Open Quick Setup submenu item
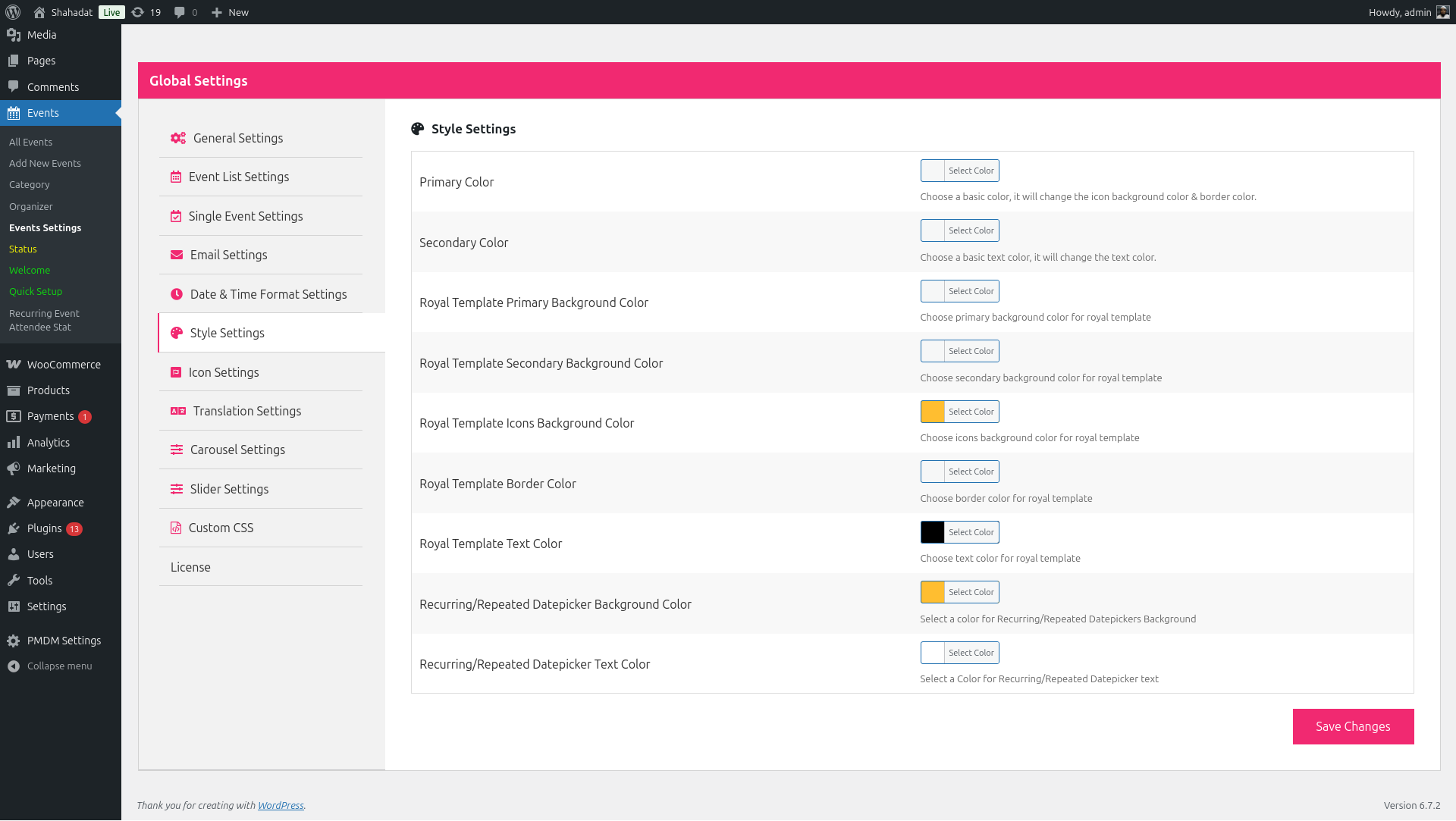The image size is (1456, 821). point(36,291)
